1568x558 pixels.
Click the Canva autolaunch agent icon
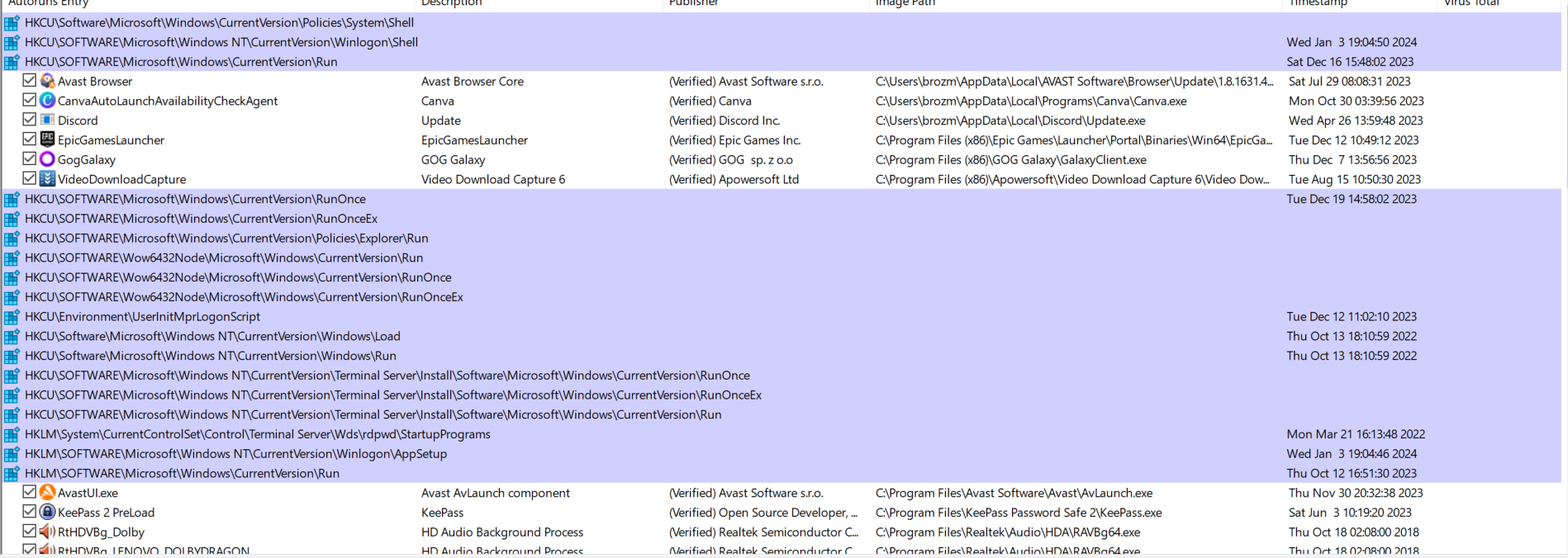(x=47, y=101)
